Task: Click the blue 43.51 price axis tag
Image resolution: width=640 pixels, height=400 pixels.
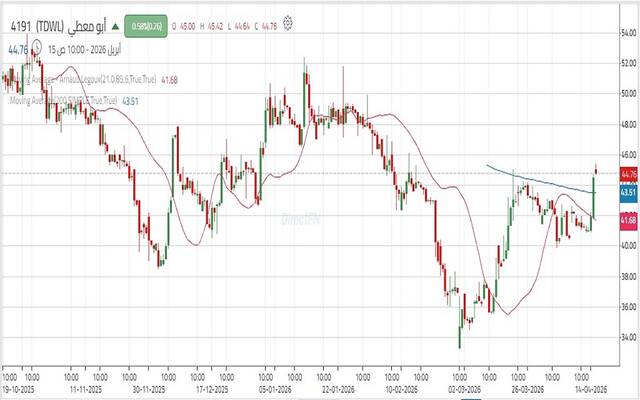Action: (627, 191)
